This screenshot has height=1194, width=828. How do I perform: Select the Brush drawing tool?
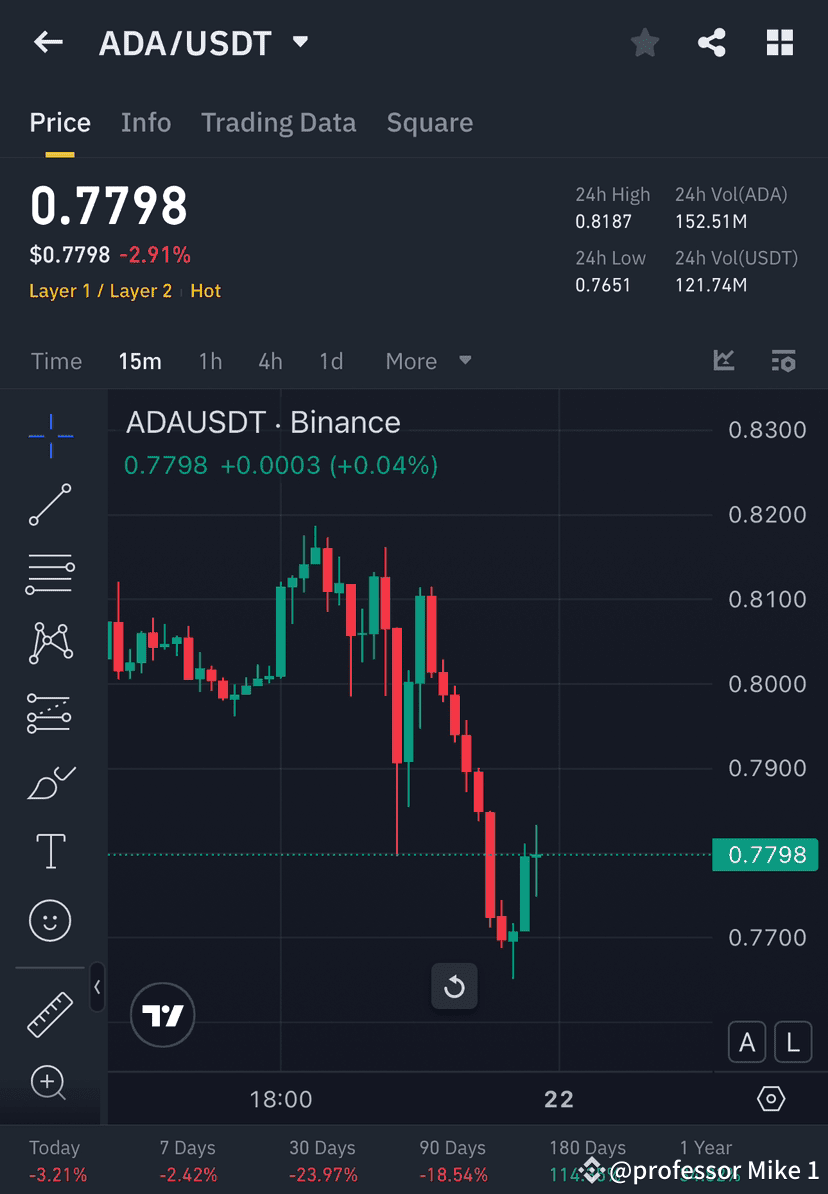click(x=50, y=783)
